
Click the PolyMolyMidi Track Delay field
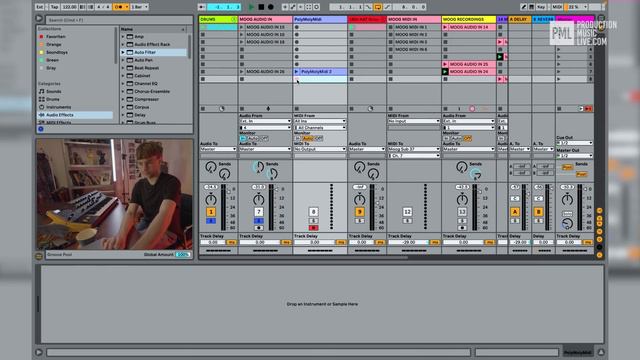(x=314, y=242)
